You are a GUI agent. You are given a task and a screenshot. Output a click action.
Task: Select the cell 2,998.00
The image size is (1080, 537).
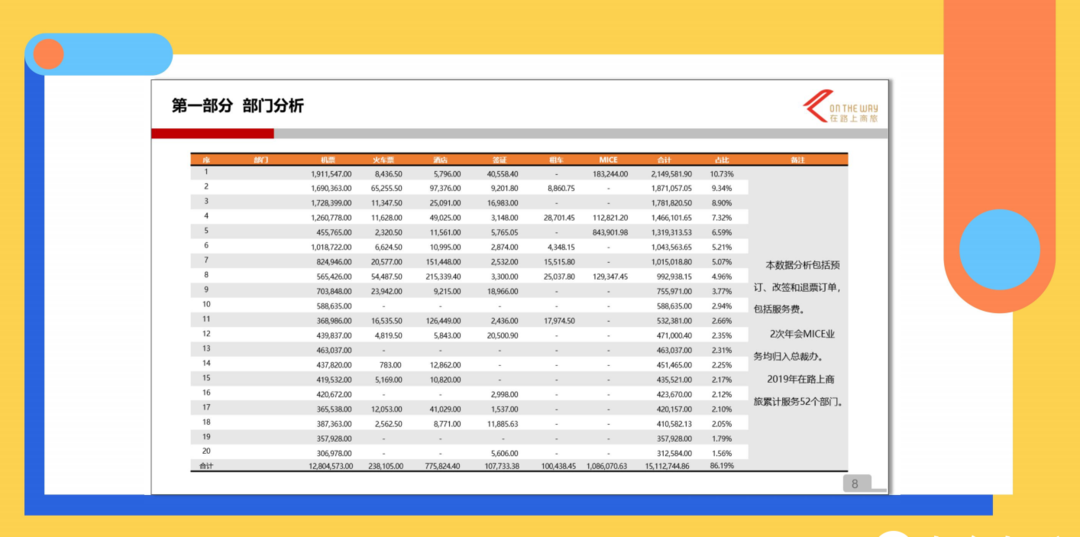pyautogui.click(x=504, y=394)
